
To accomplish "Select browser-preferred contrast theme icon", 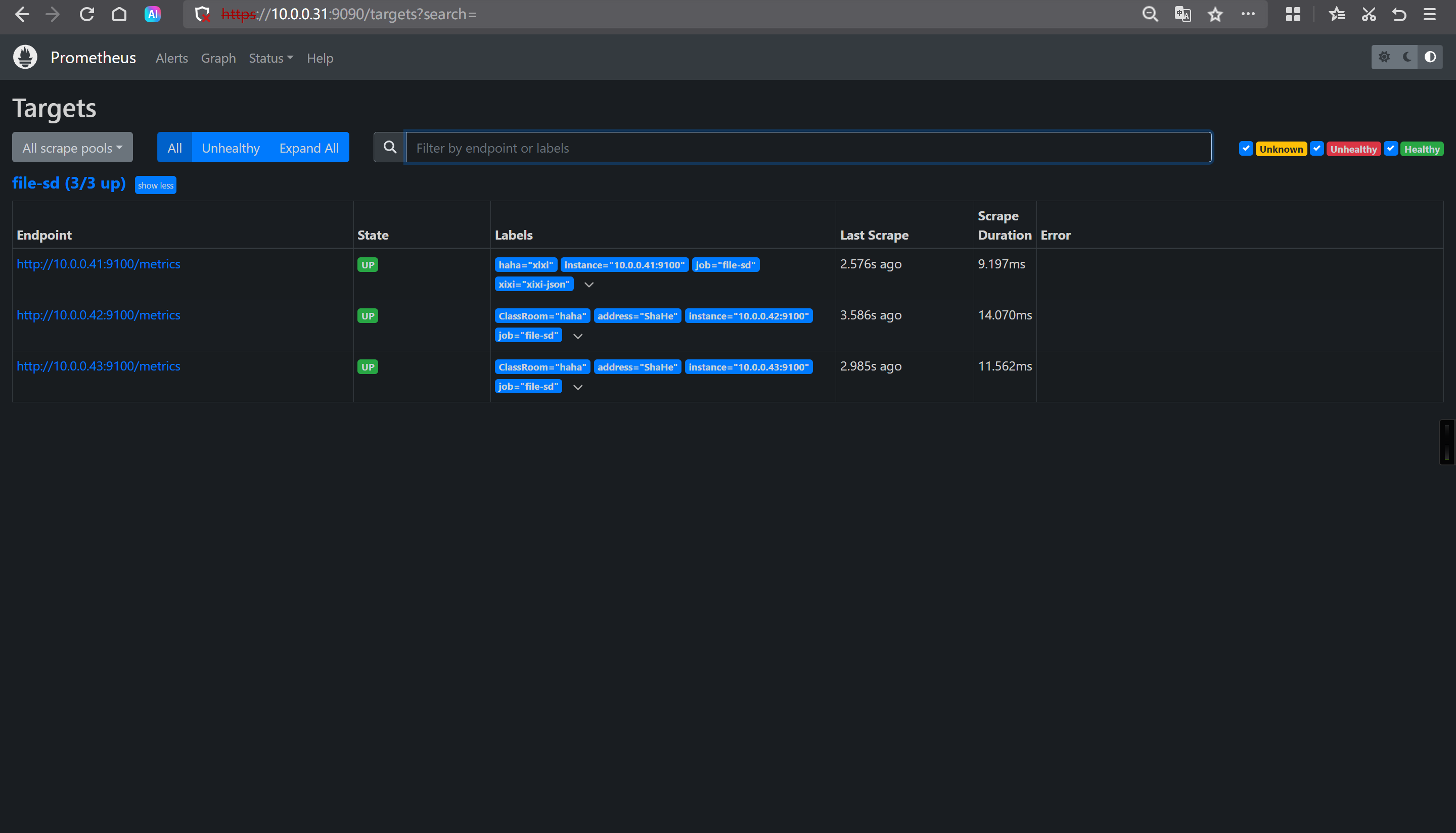I will tap(1430, 57).
